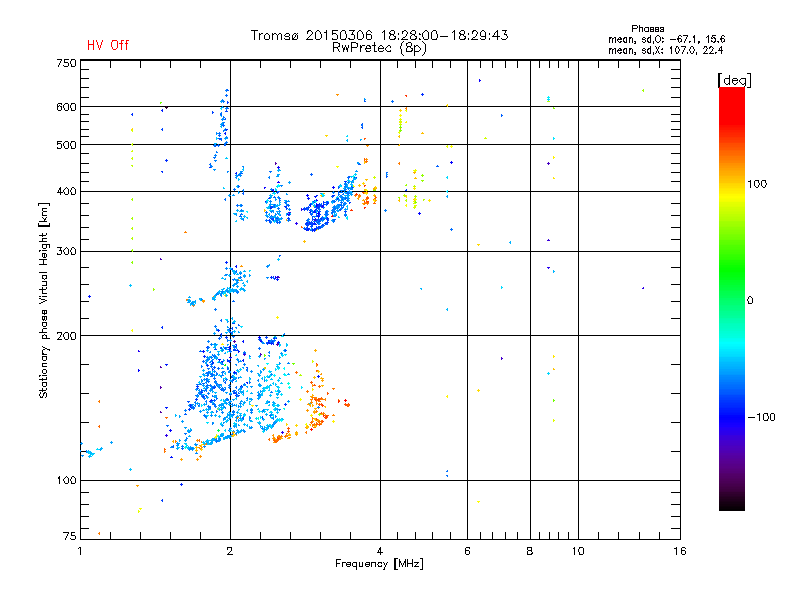Click the '100' height tick label on y-axis

tap(67, 480)
